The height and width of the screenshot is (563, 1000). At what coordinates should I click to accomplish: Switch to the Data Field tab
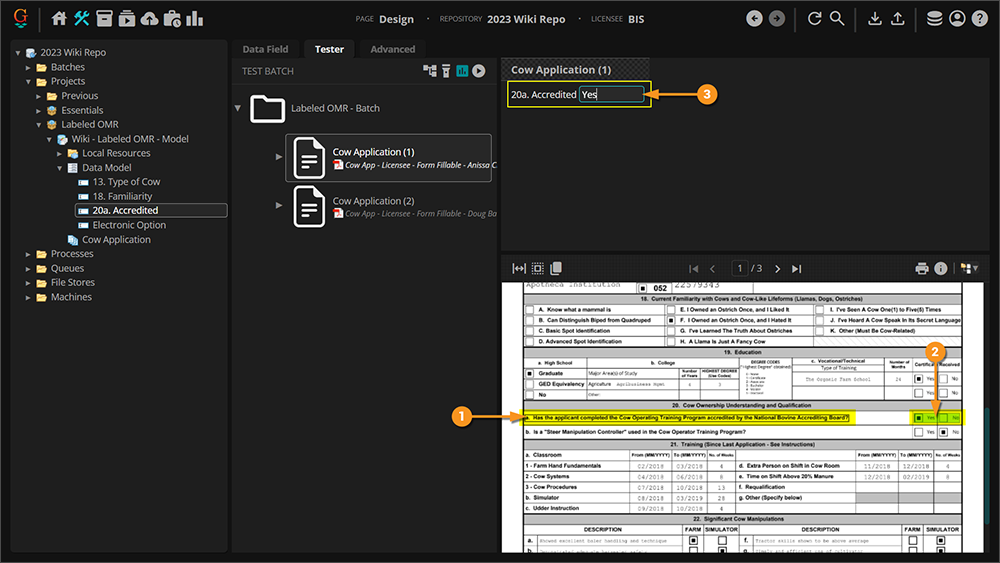click(x=265, y=49)
